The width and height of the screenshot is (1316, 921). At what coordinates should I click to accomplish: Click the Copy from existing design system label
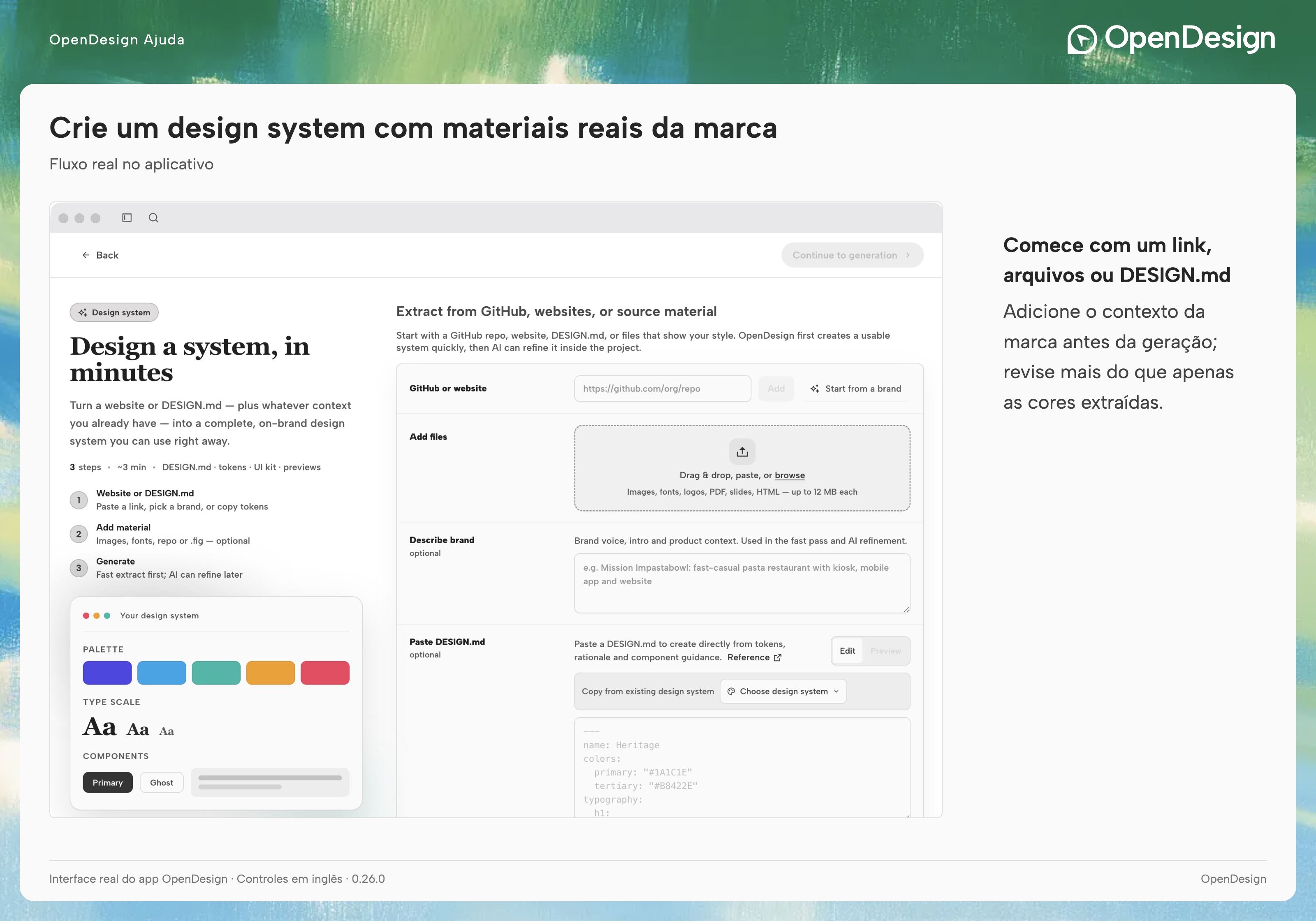pyautogui.click(x=648, y=691)
